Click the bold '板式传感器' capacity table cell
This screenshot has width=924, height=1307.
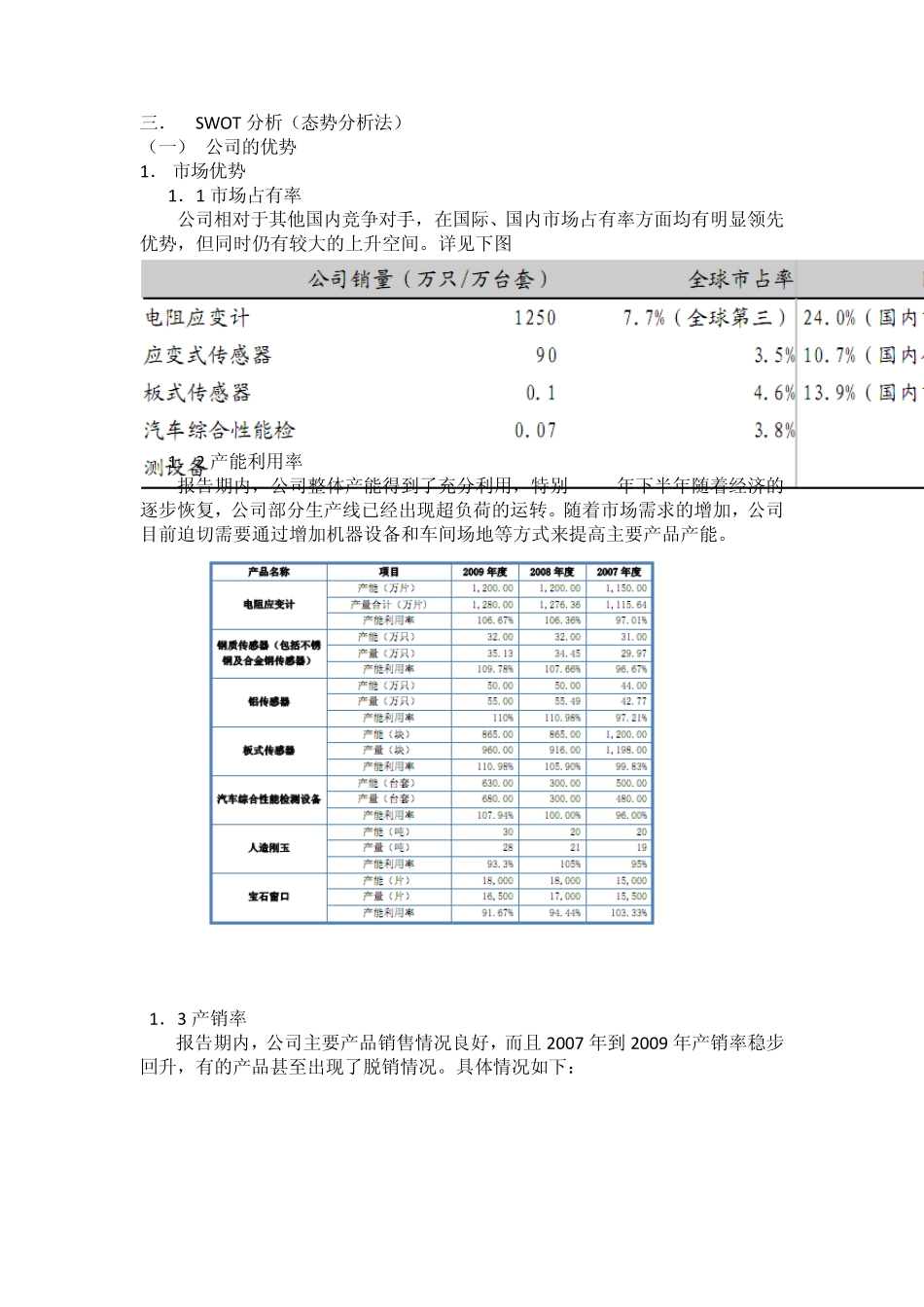[268, 751]
